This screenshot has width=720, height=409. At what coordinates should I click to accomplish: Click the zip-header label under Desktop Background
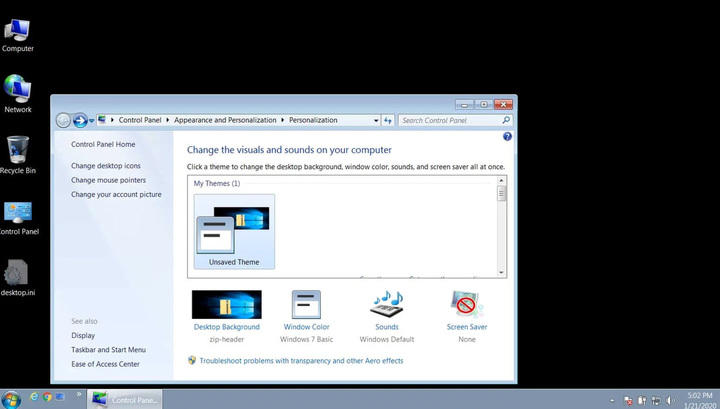pyautogui.click(x=226, y=339)
